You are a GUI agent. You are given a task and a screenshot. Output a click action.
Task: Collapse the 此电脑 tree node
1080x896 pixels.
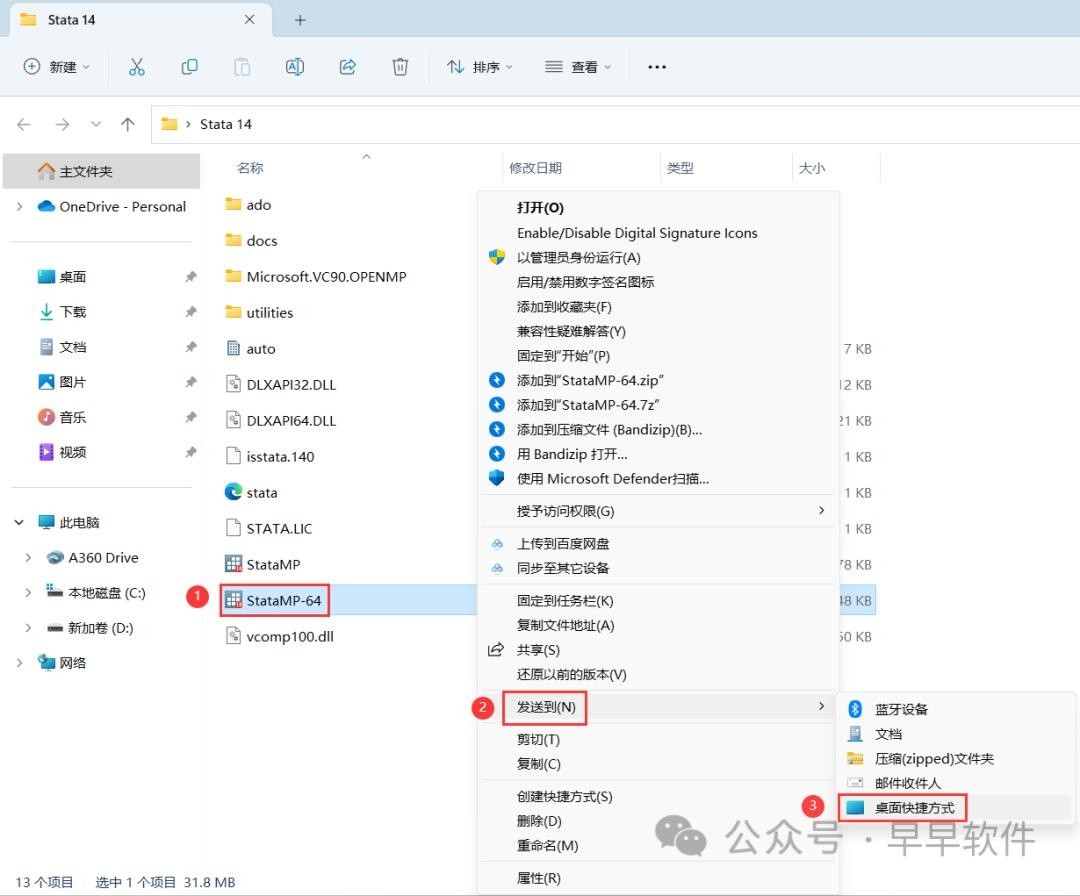[x=19, y=523]
